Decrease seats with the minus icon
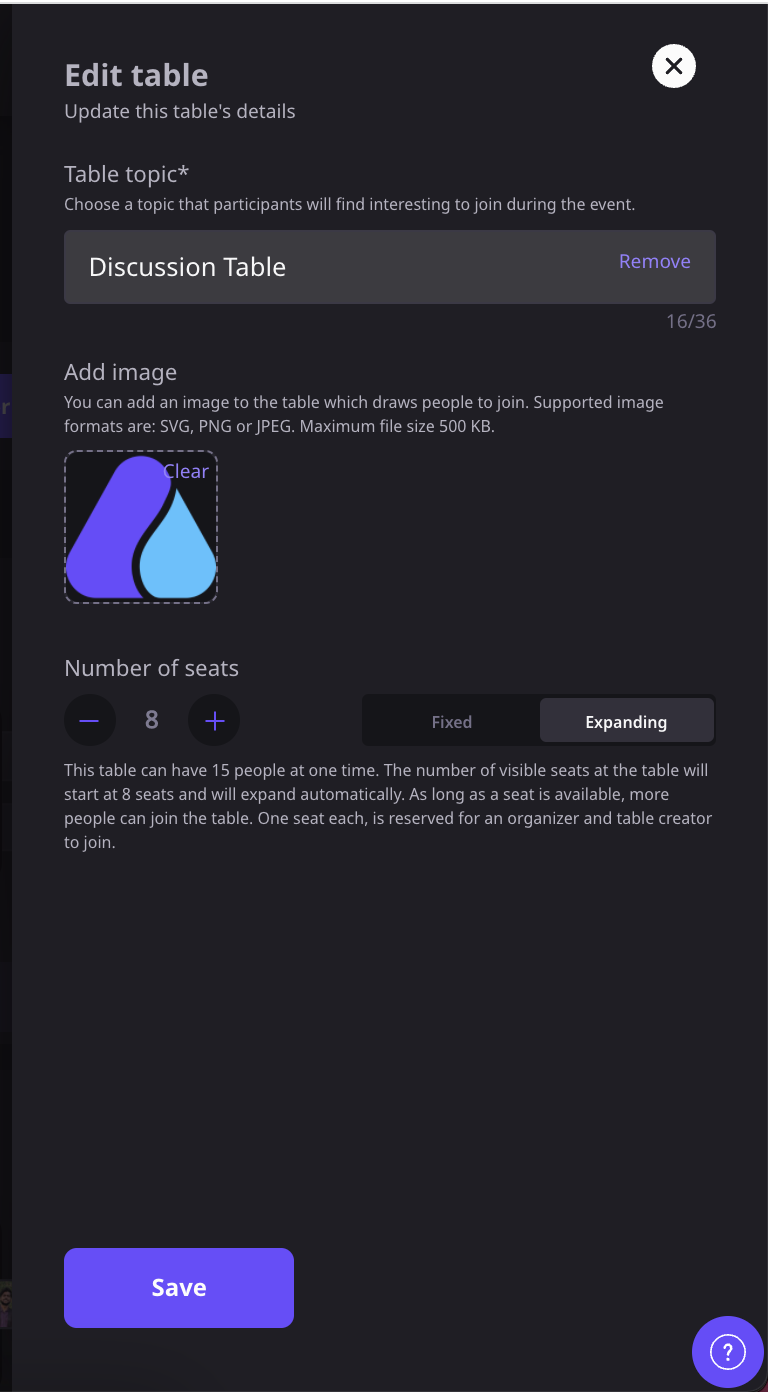This screenshot has height=1392, width=768. [90, 720]
